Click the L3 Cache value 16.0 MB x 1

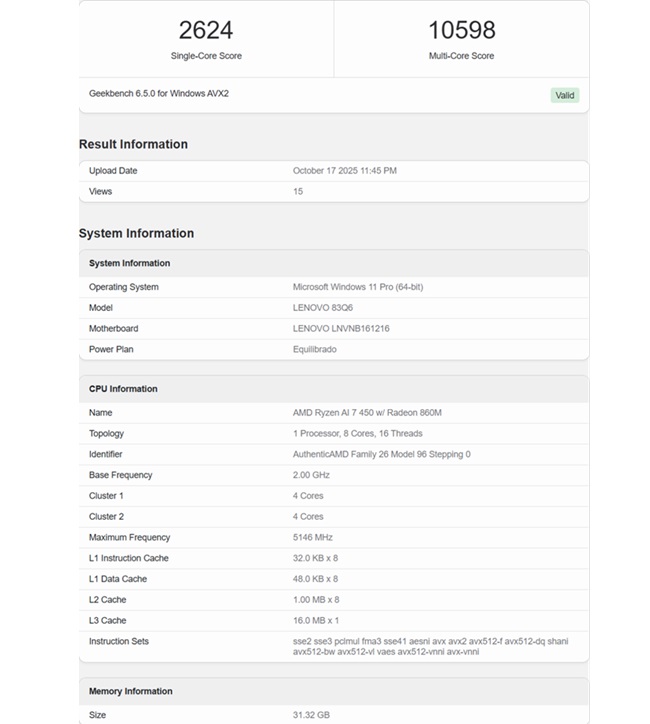click(x=316, y=620)
